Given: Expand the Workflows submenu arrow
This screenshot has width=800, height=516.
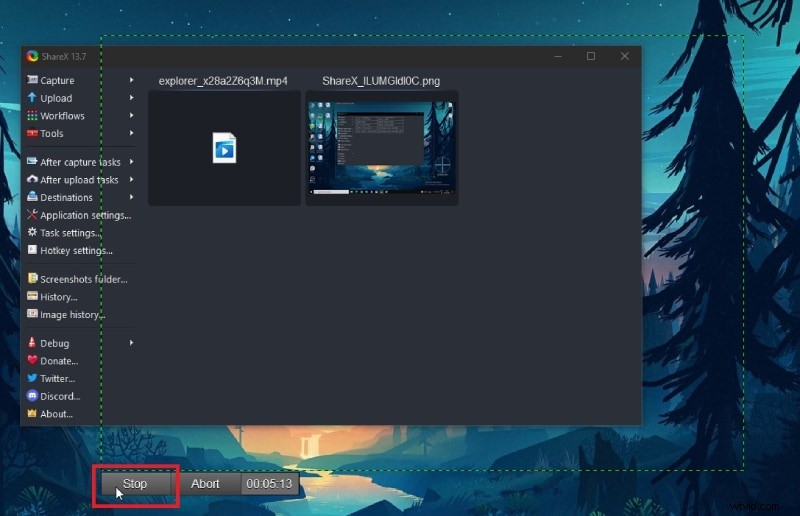Looking at the screenshot, I should tap(132, 115).
